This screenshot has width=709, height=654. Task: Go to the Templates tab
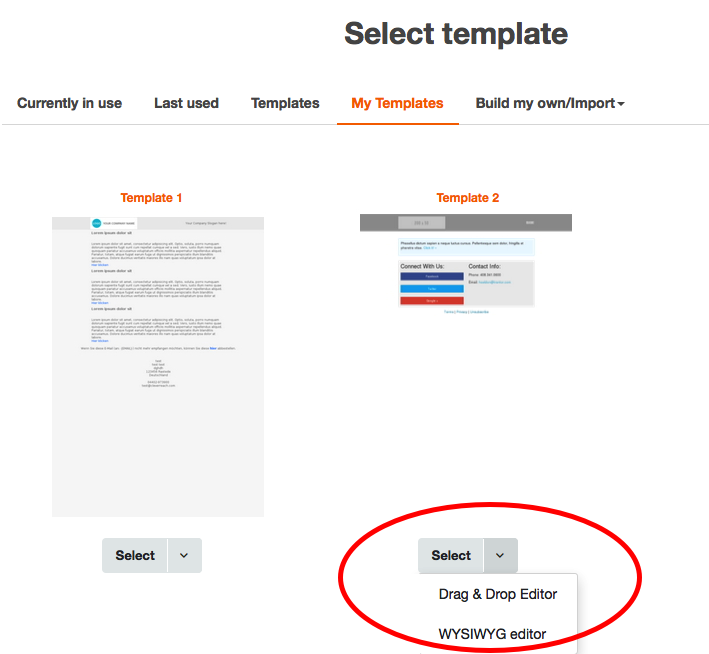[x=285, y=103]
